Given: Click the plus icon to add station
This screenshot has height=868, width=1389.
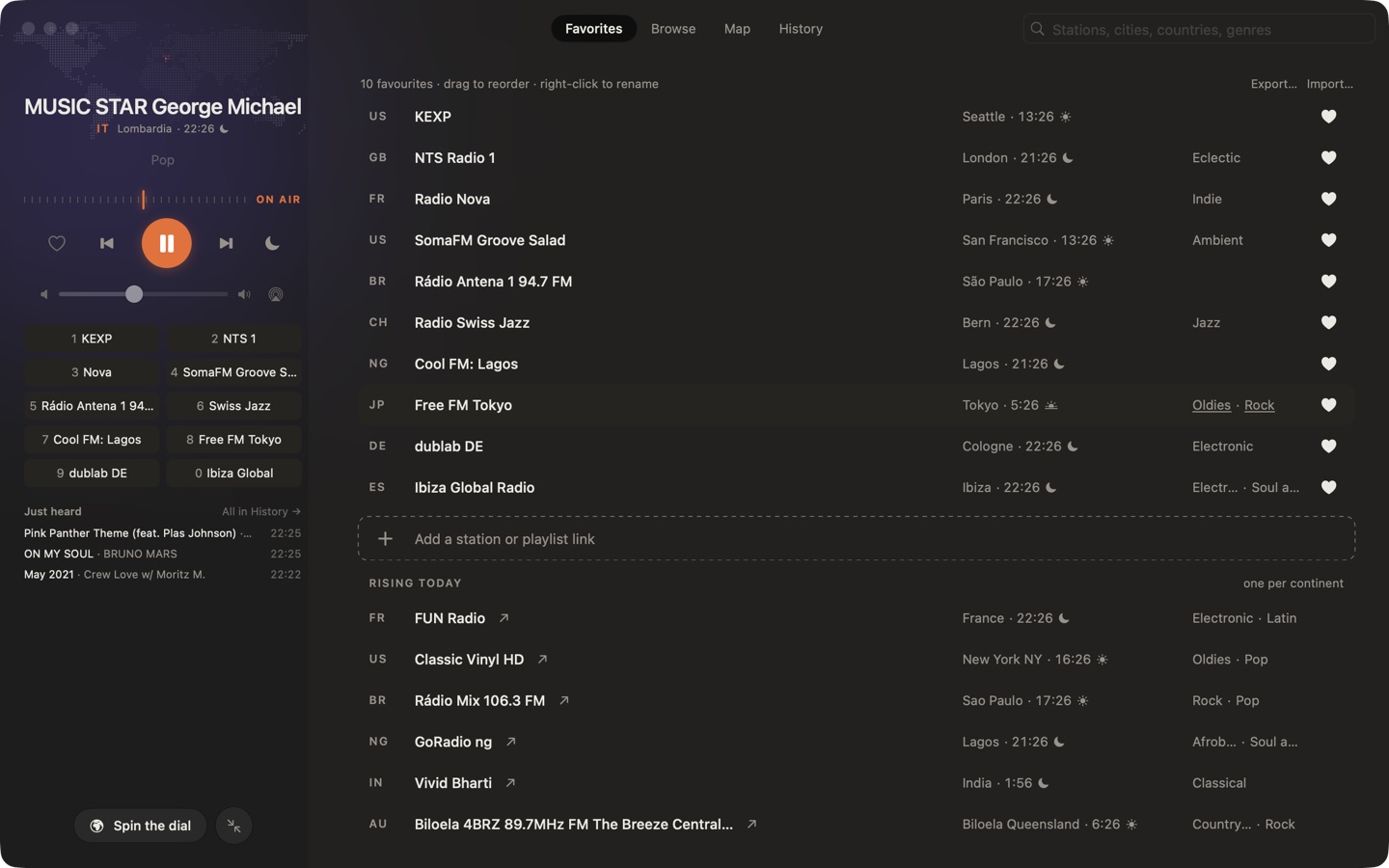Looking at the screenshot, I should [385, 539].
